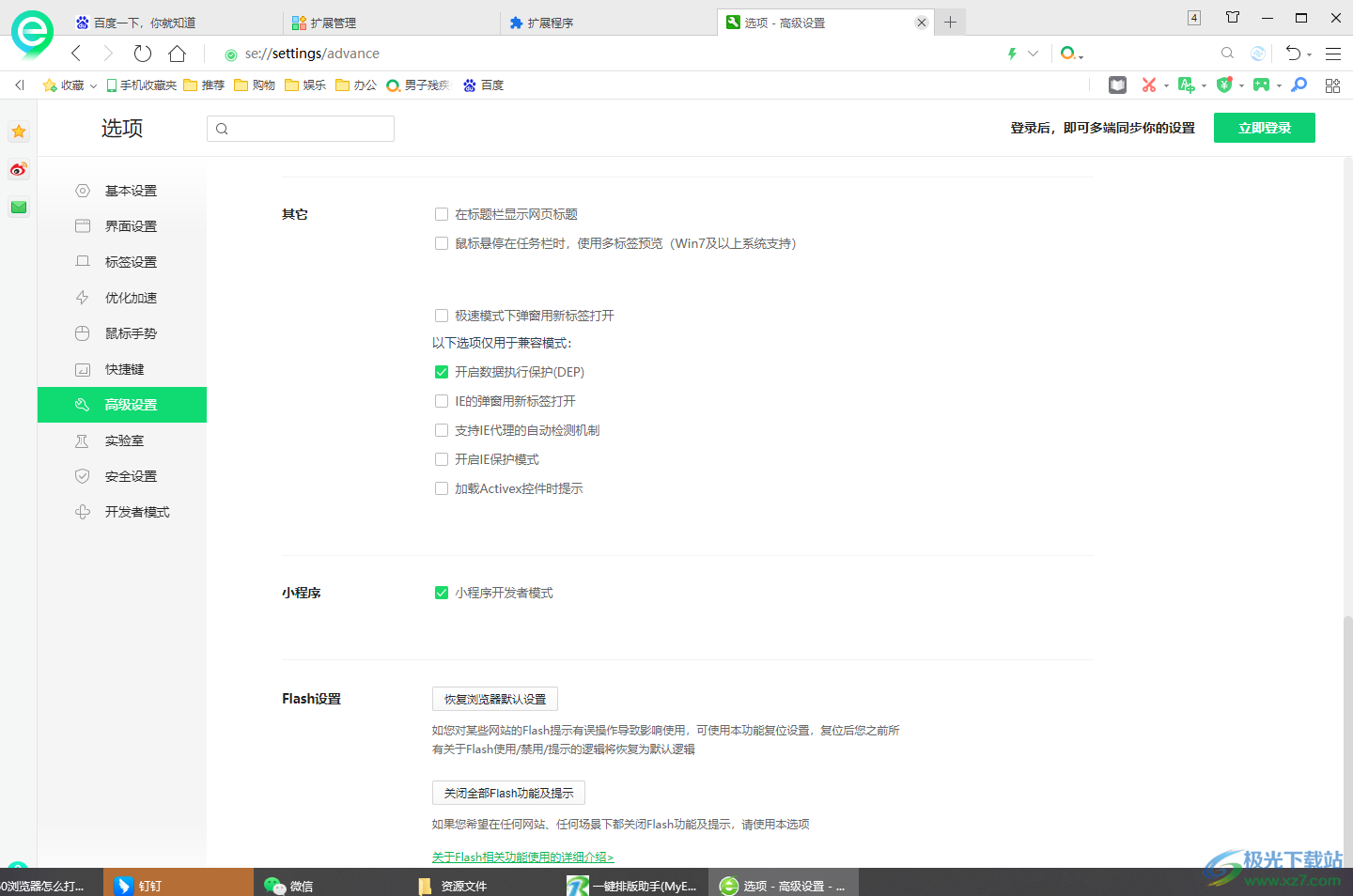Viewport: 1353px width, 896px height.
Task: Open 界面设置 settings section
Action: [122, 226]
